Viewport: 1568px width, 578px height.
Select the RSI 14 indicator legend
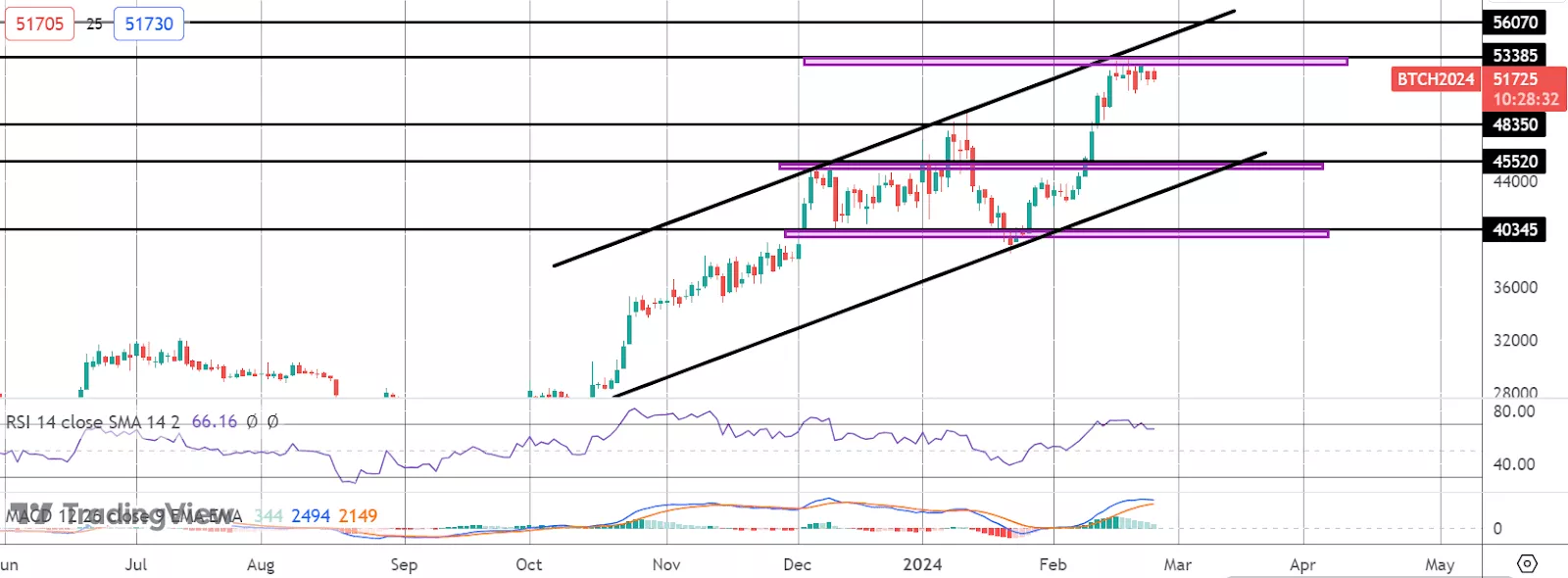(93, 422)
